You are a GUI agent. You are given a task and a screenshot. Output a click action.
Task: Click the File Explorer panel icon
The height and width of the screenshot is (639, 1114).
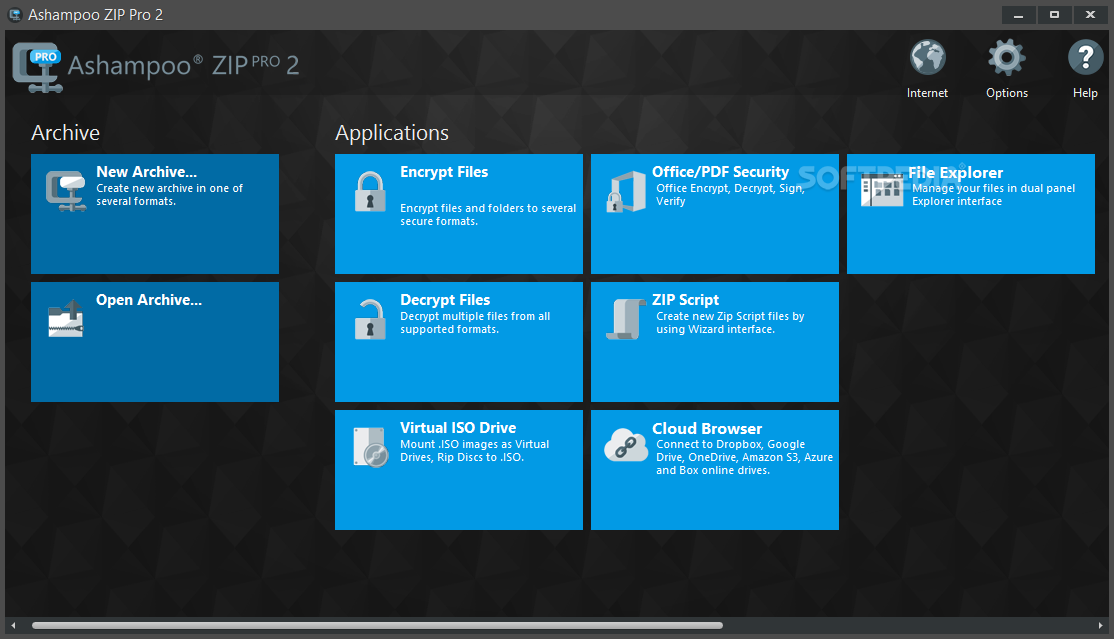(x=882, y=190)
